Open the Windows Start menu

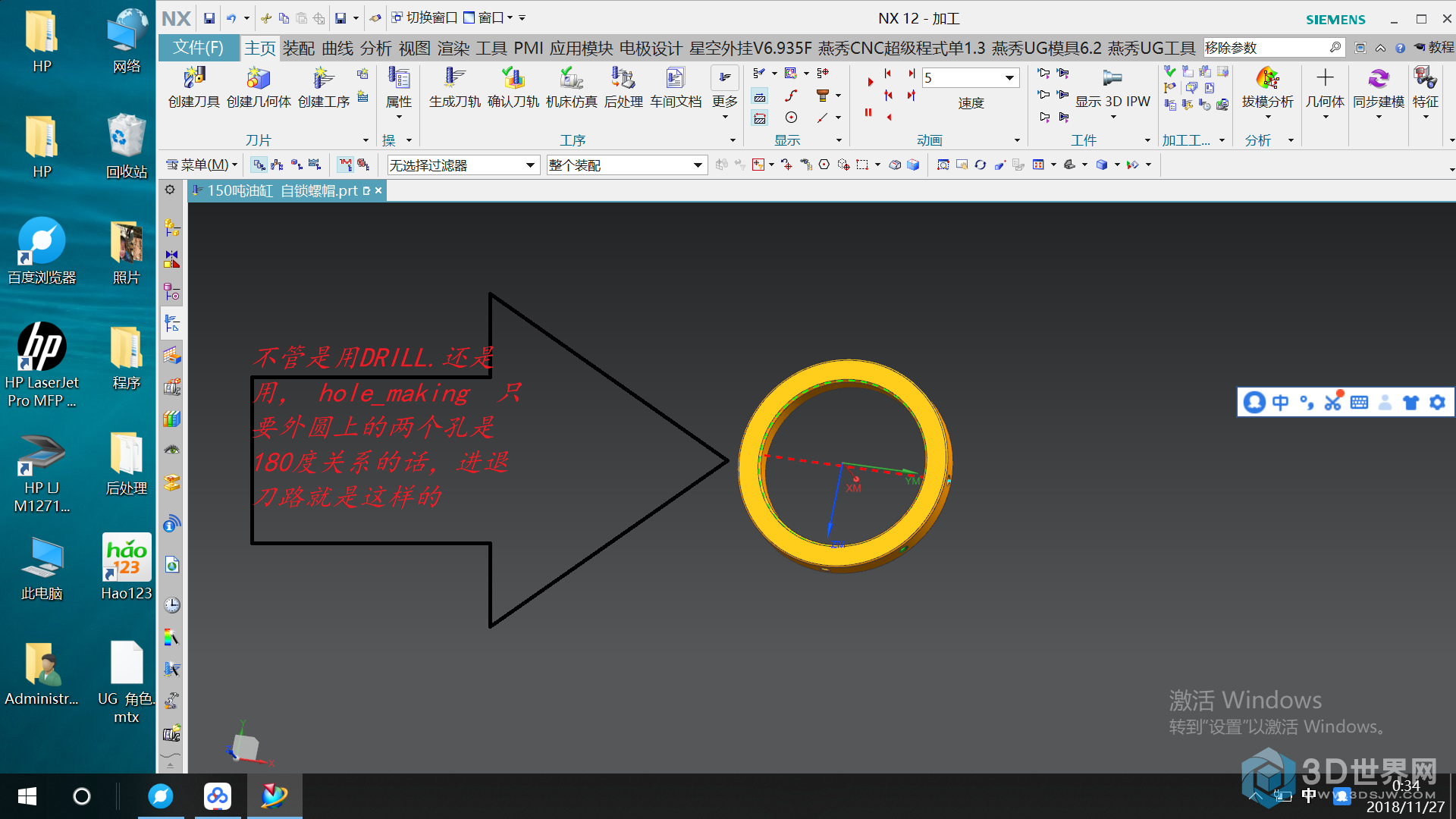(27, 796)
